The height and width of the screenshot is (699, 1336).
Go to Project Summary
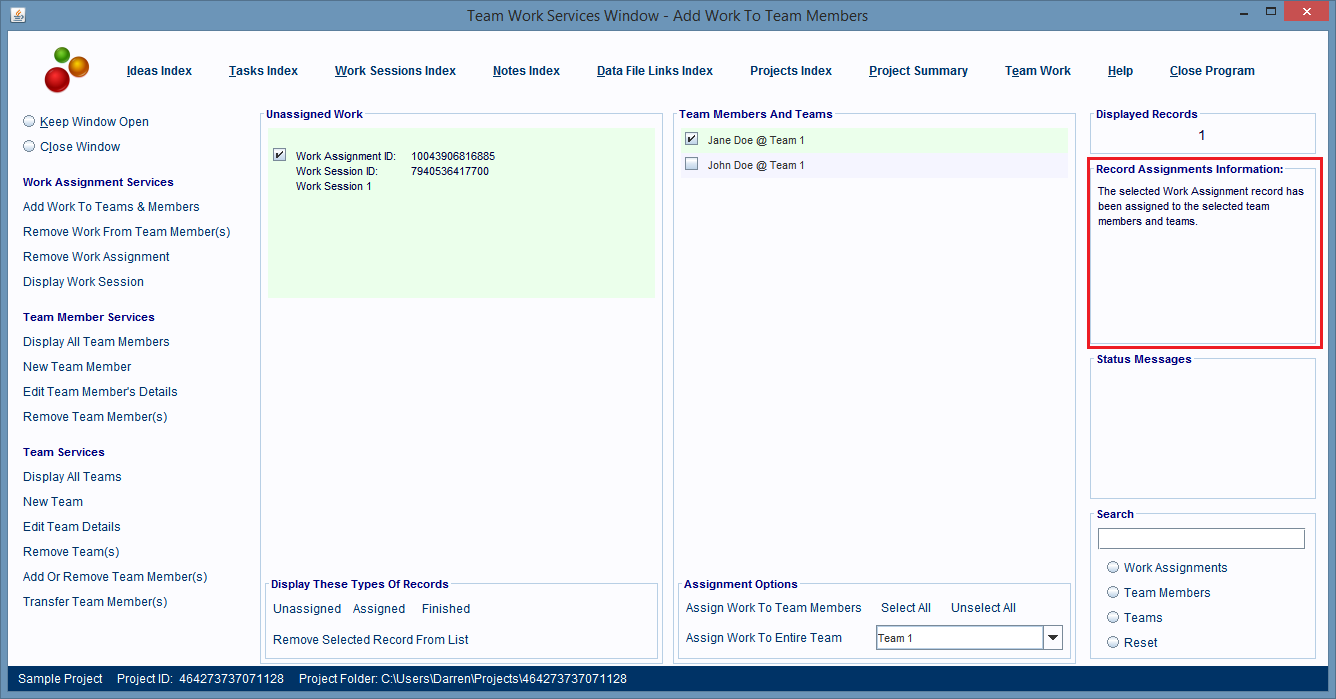coord(918,71)
